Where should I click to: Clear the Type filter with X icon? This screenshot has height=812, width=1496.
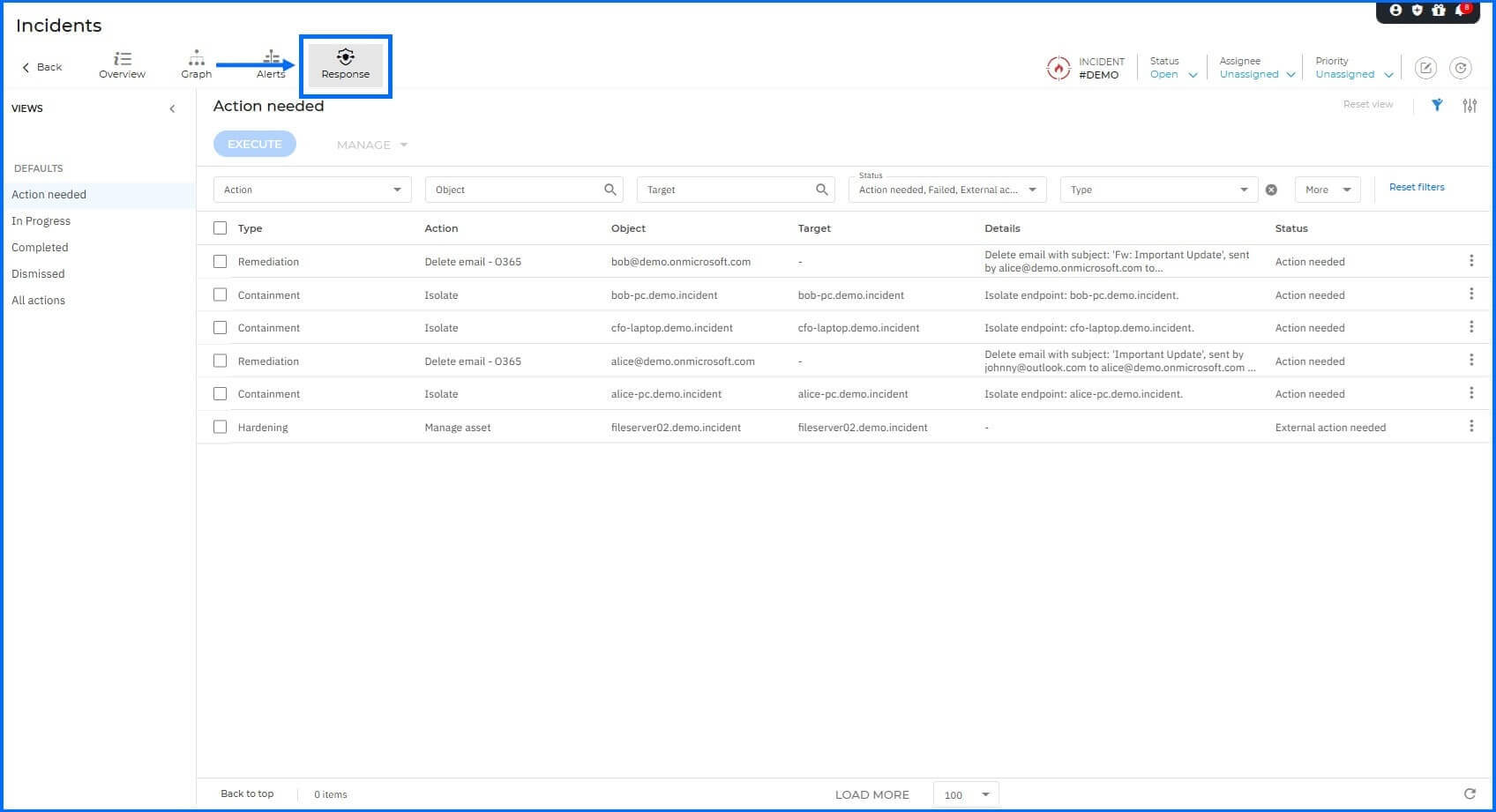coord(1271,190)
